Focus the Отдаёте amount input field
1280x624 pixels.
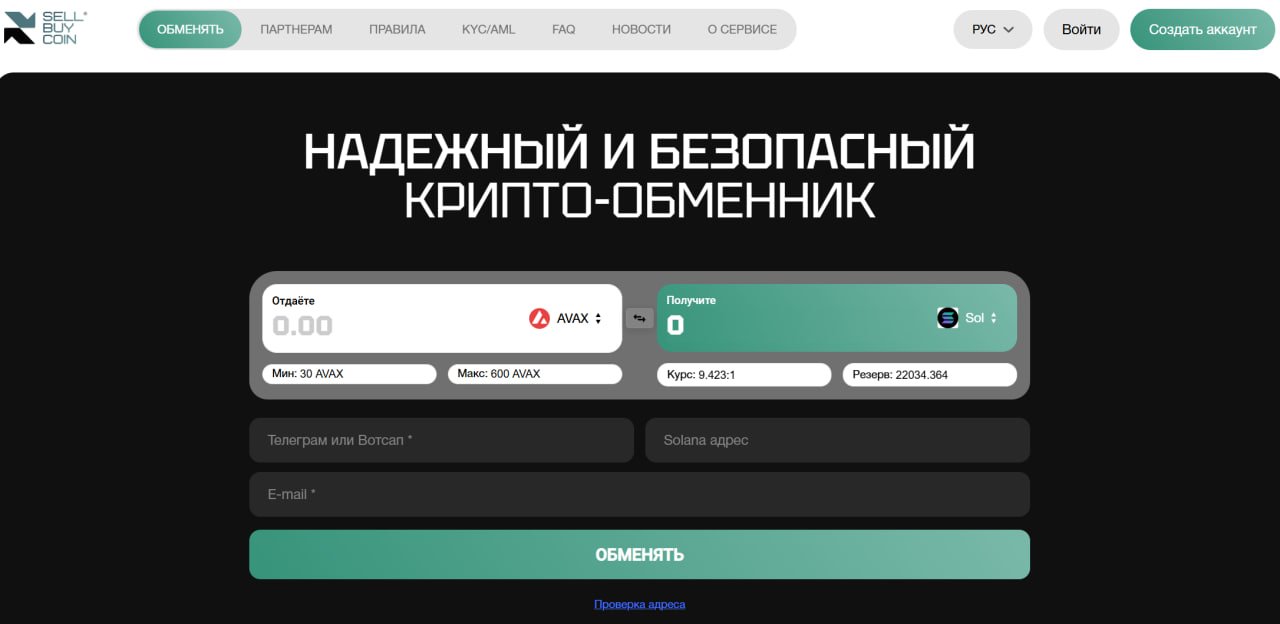click(390, 325)
